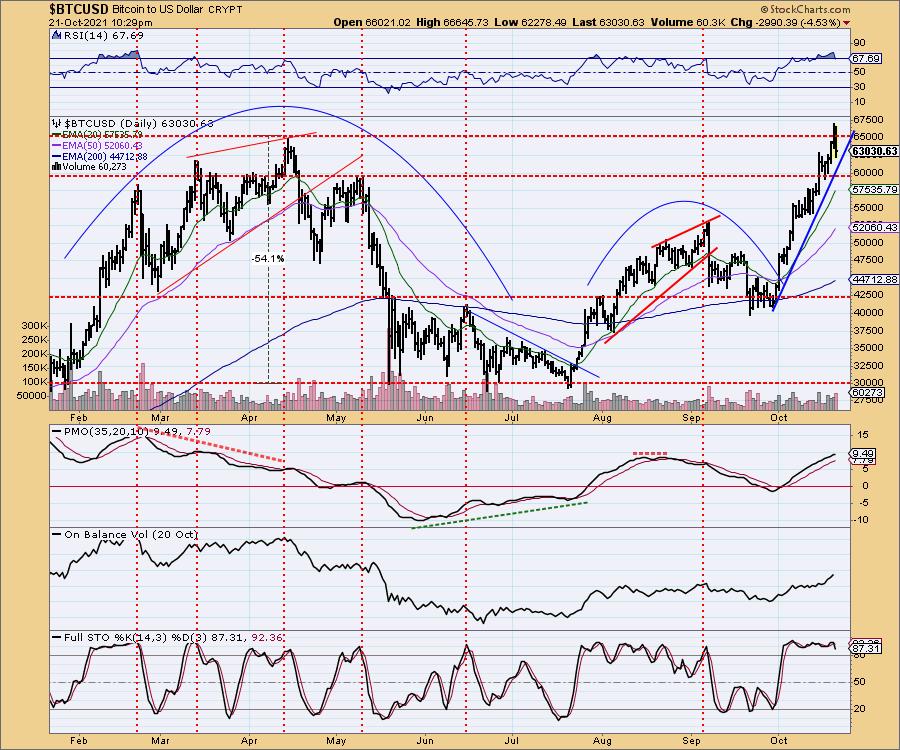This screenshot has width=900, height=750.
Task: Click the CRYPT exchange label
Action: click(224, 10)
